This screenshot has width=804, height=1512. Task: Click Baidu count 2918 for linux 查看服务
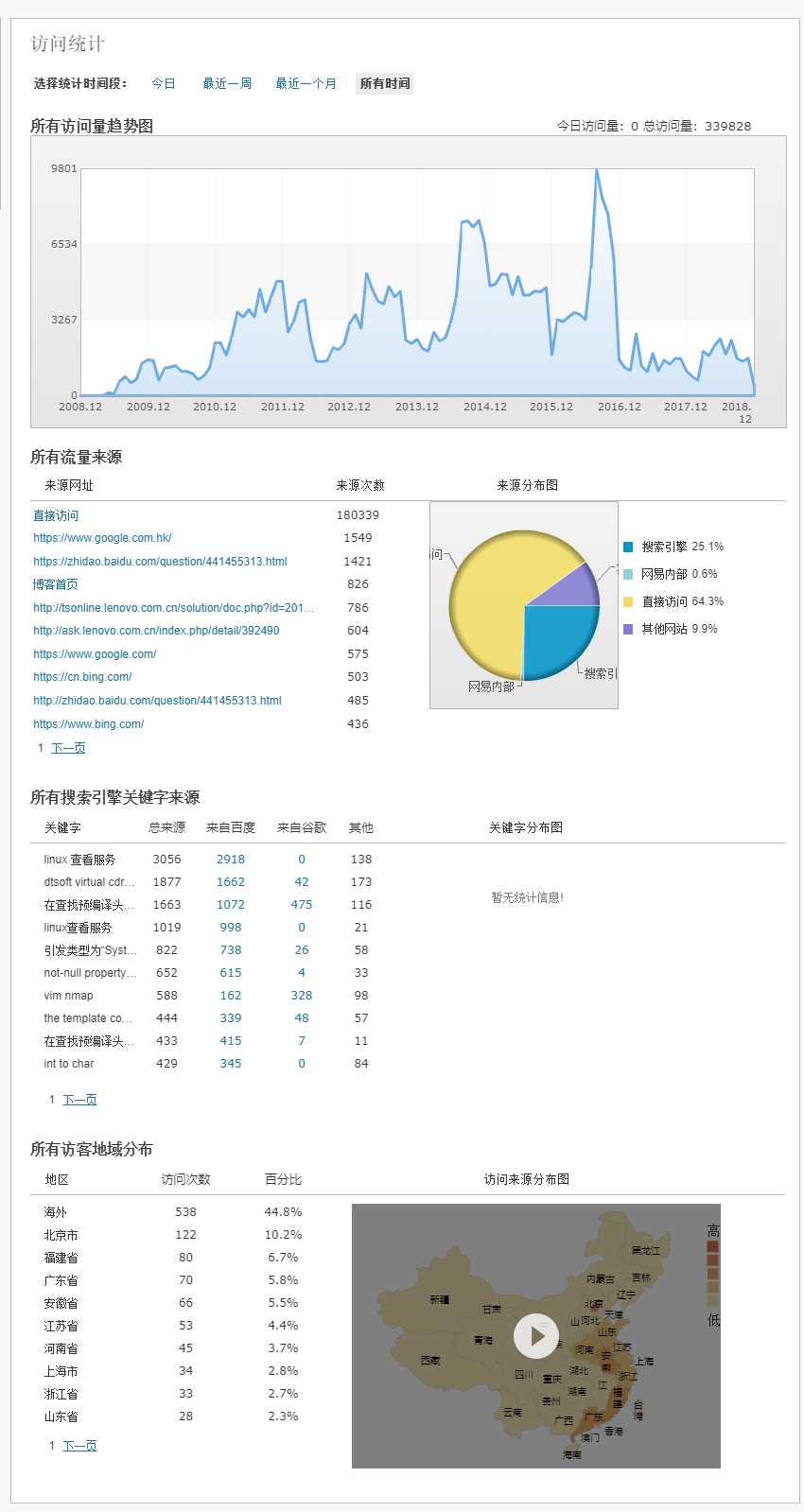pyautogui.click(x=231, y=860)
